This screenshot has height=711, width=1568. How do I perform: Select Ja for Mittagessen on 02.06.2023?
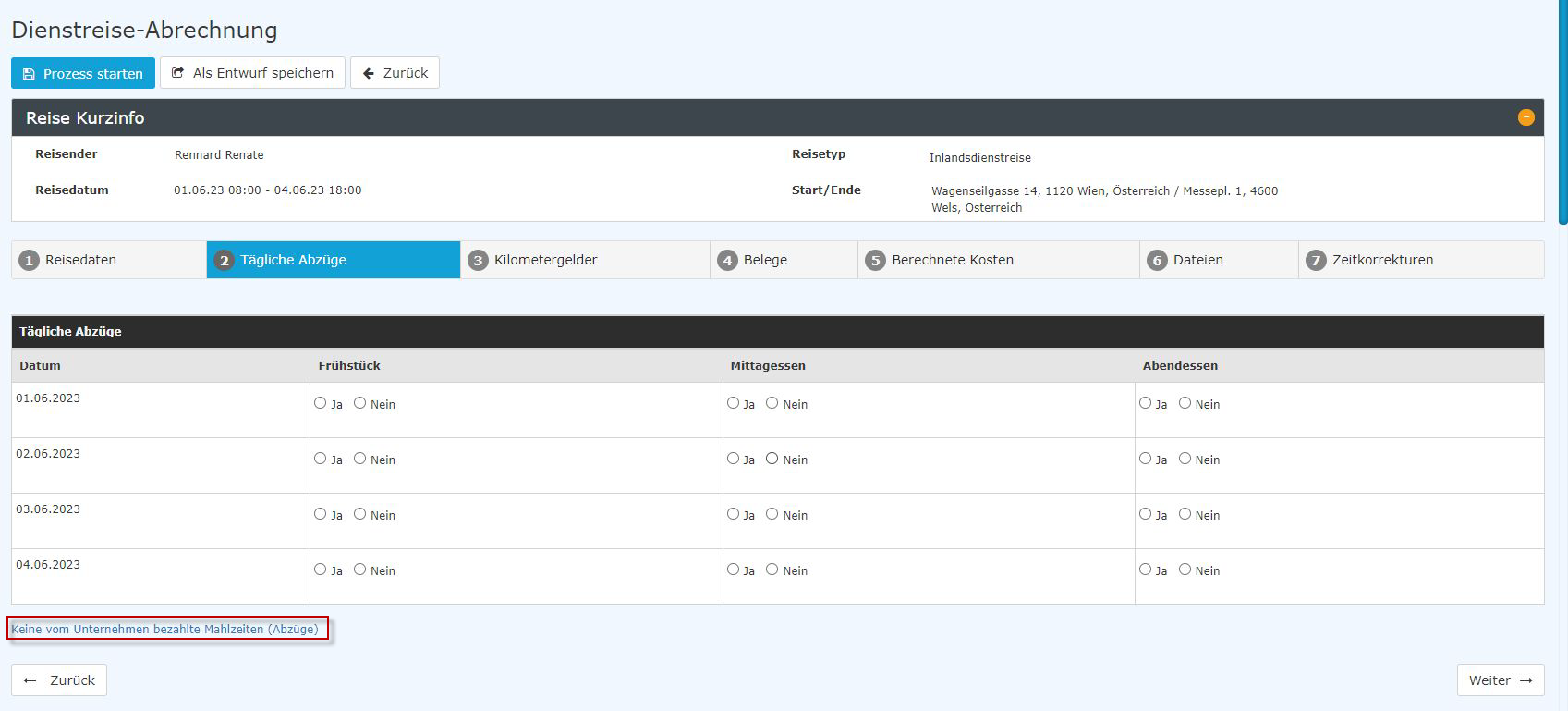click(733, 459)
